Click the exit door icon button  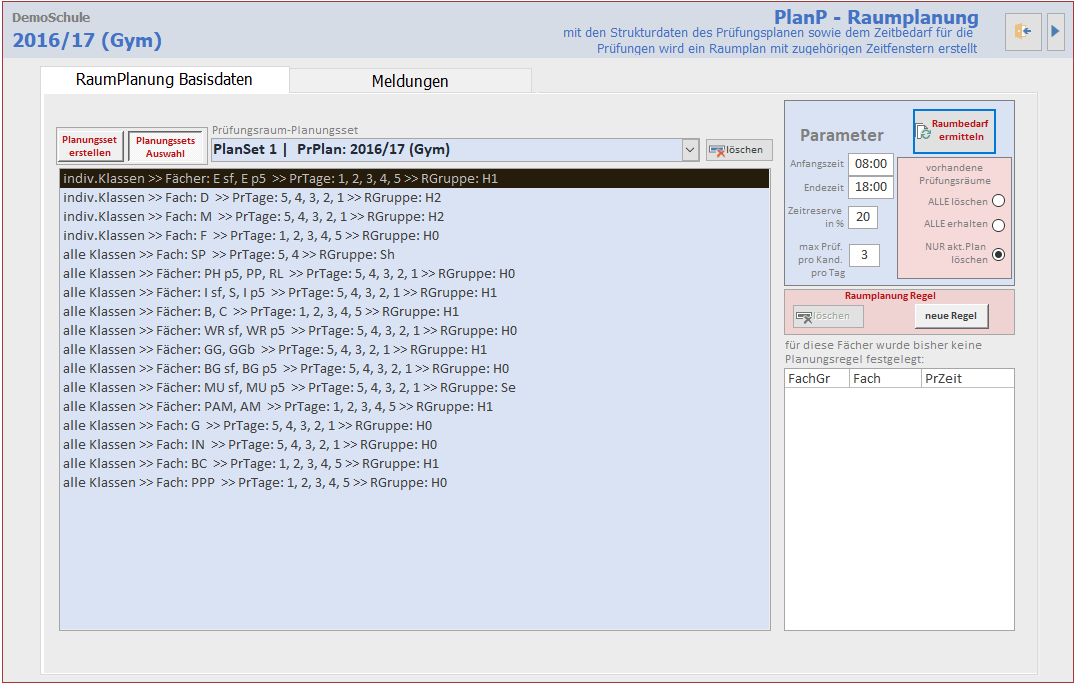[x=1023, y=31]
